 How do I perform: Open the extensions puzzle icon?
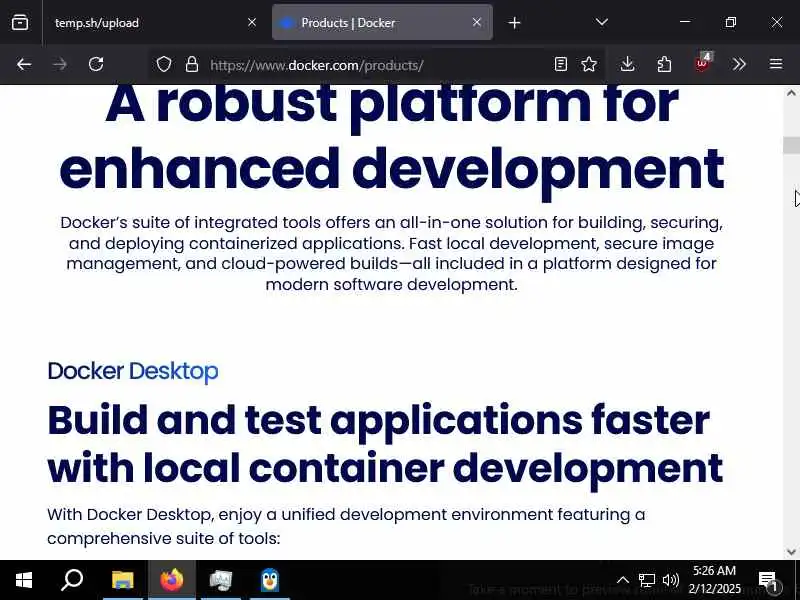664,64
